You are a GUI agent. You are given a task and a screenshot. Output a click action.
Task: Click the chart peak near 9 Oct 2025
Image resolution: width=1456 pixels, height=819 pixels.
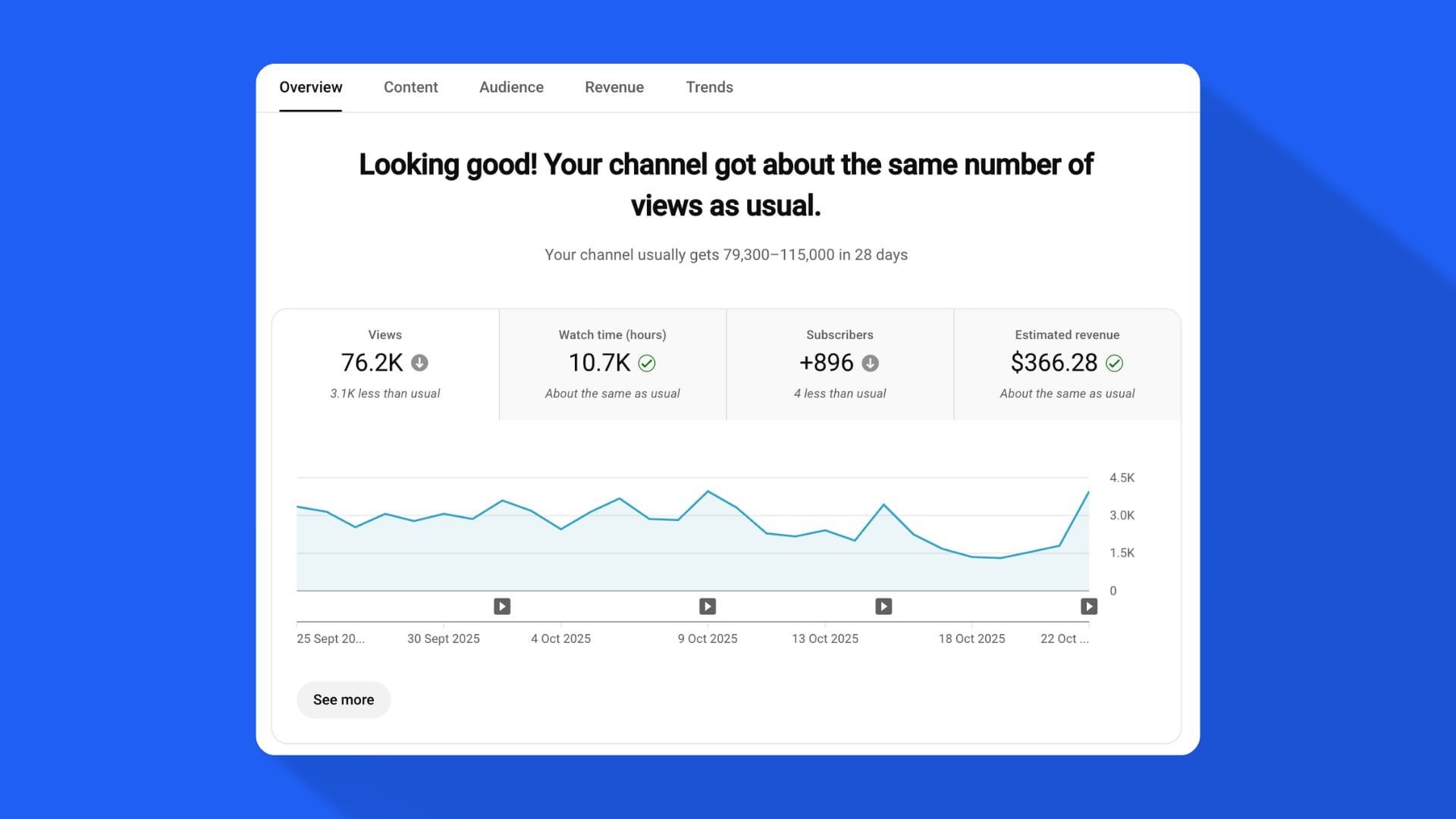(x=708, y=491)
